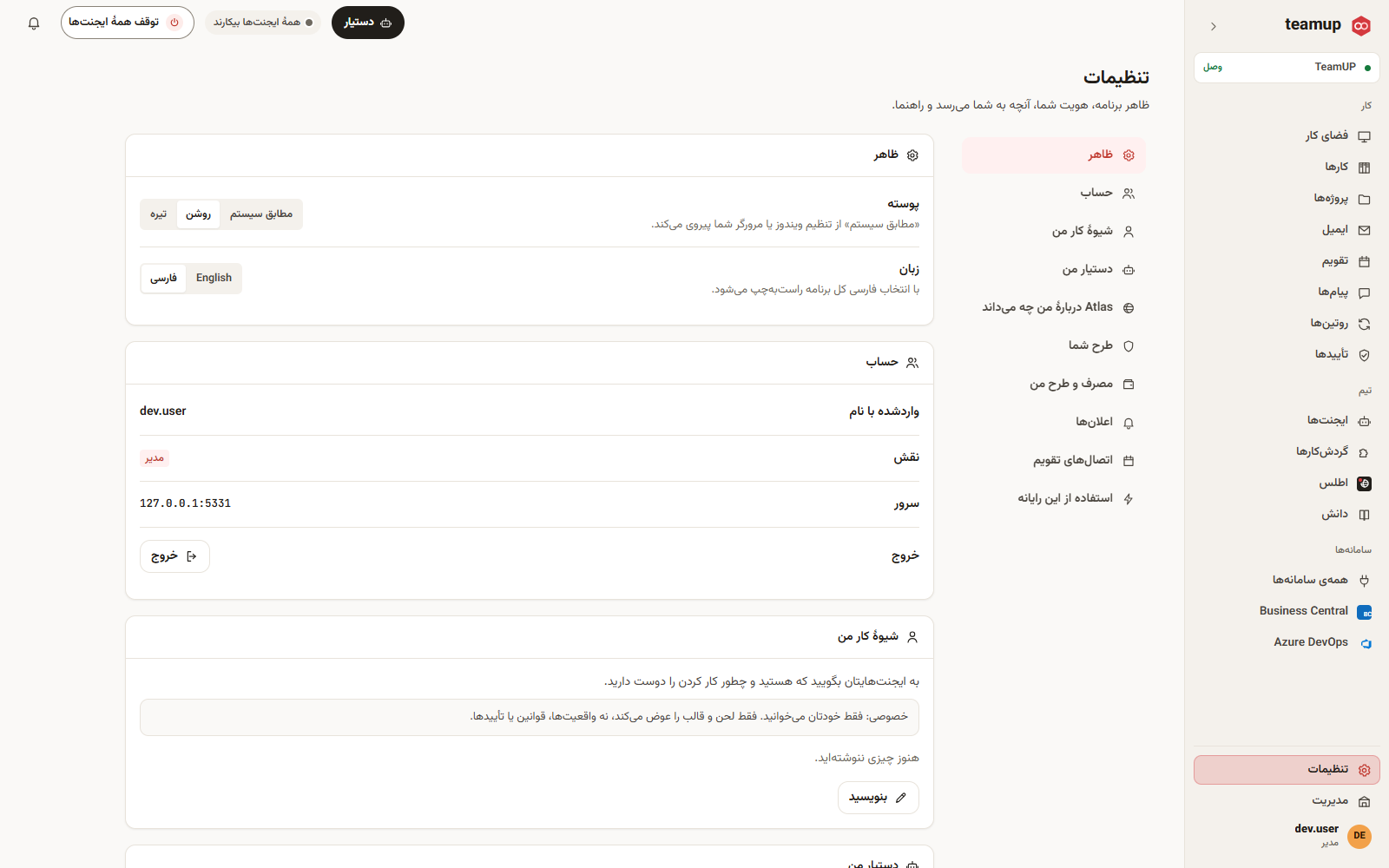
Task: Open the پروژه‌ها folder icon
Action: [1364, 199]
